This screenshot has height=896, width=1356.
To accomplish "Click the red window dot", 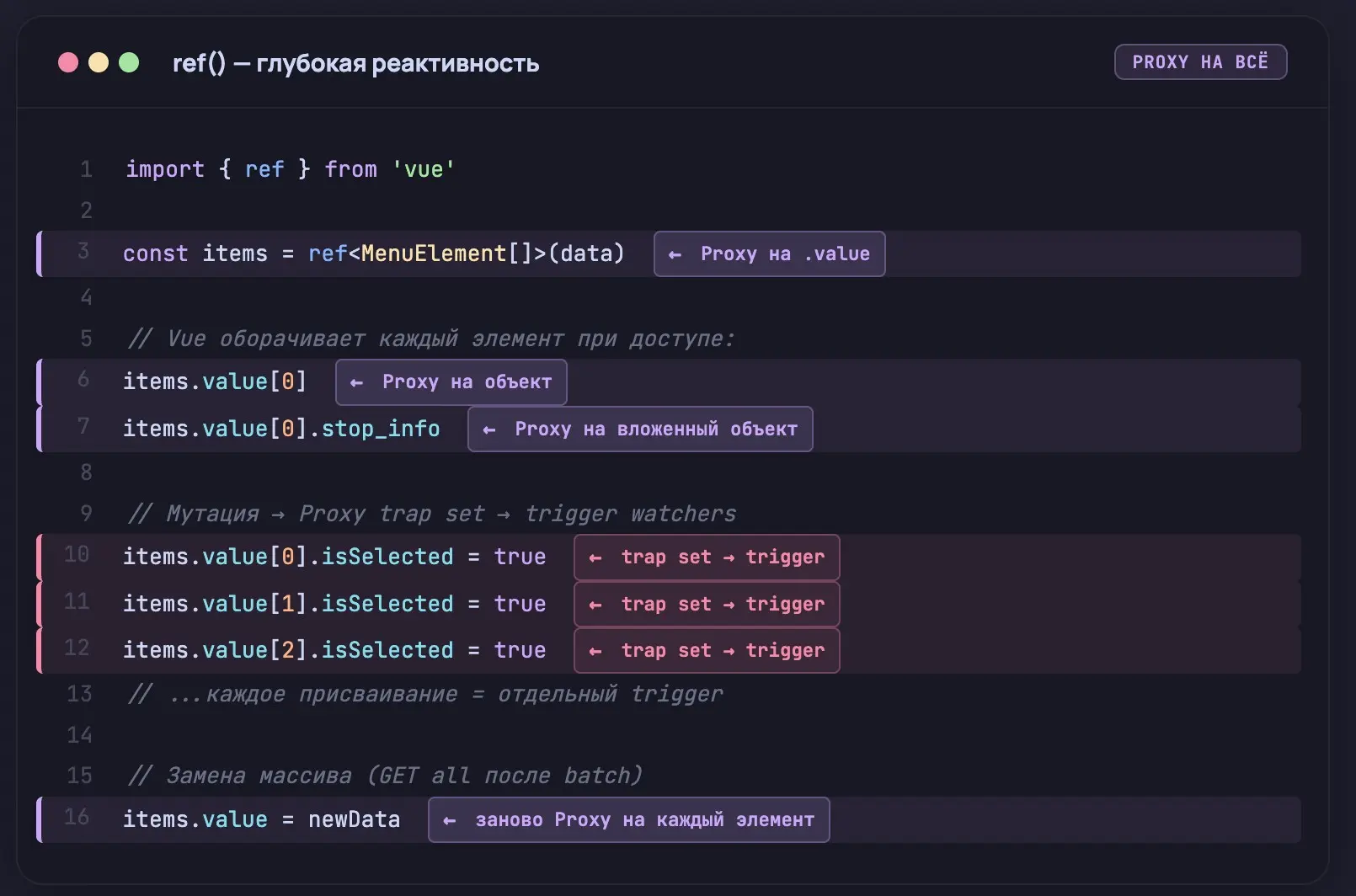I will click(68, 63).
